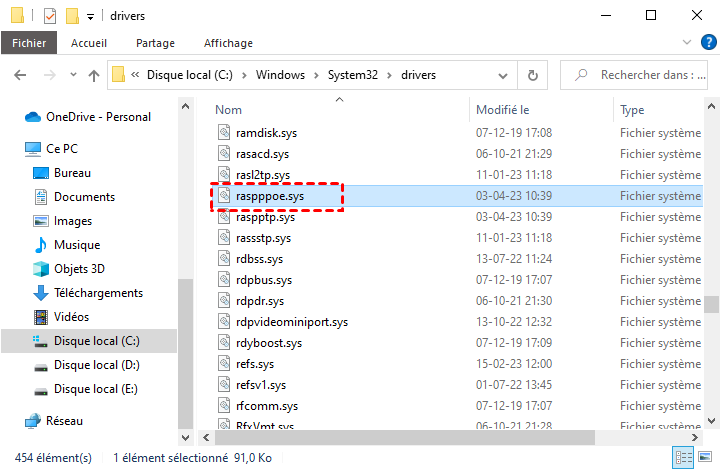Click the file list horizontal scrollbar thumb

point(405,437)
